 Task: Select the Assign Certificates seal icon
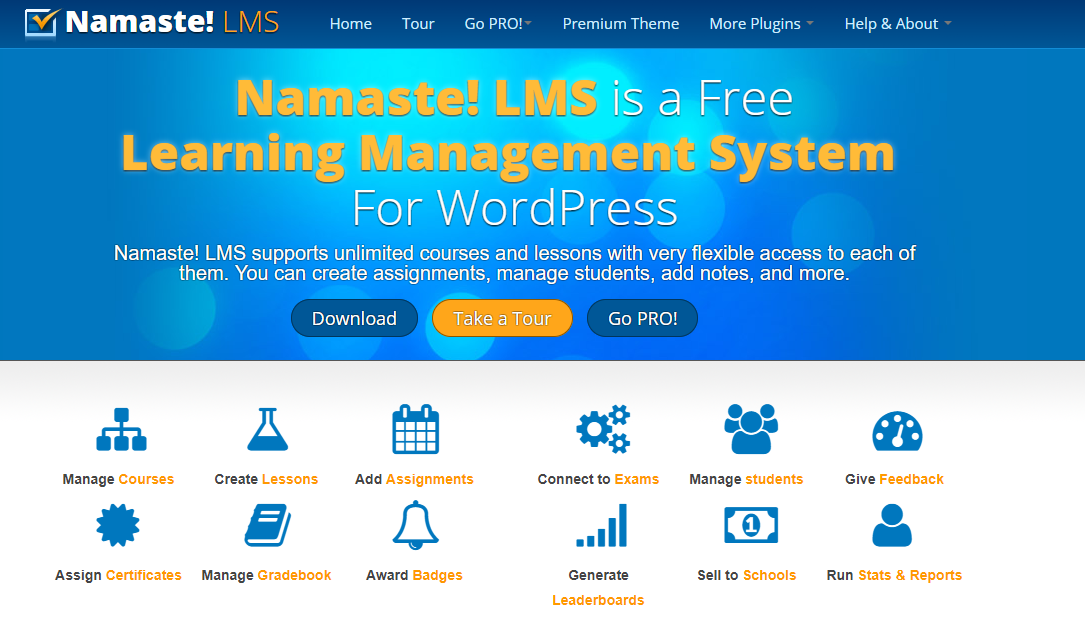118,524
